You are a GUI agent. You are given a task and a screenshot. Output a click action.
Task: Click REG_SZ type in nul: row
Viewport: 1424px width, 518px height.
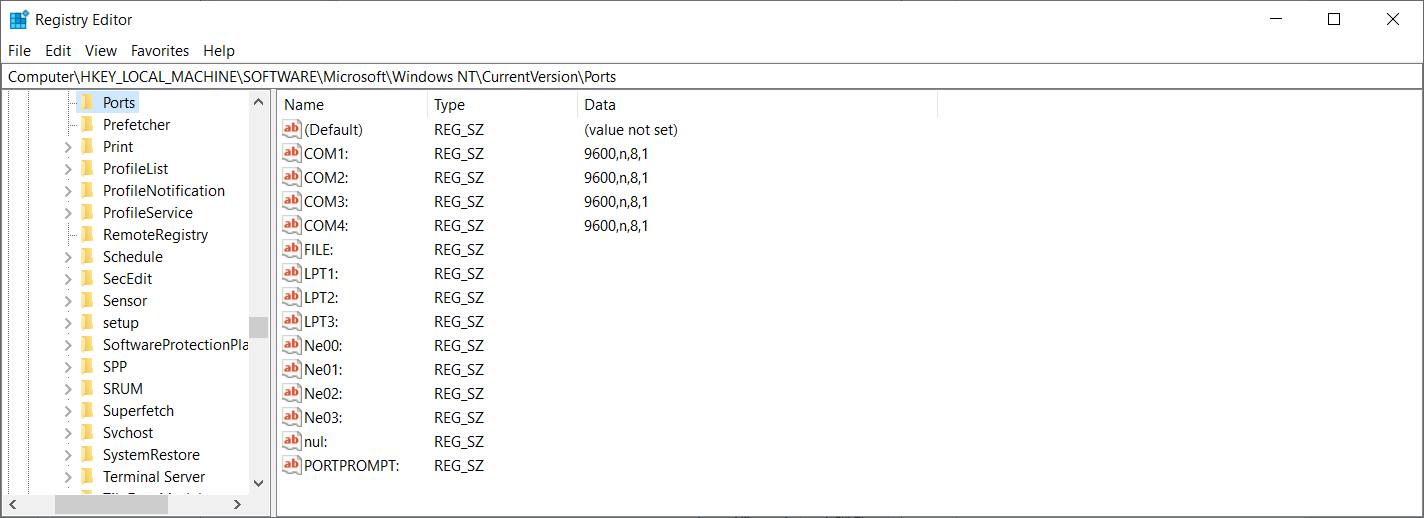click(x=459, y=442)
